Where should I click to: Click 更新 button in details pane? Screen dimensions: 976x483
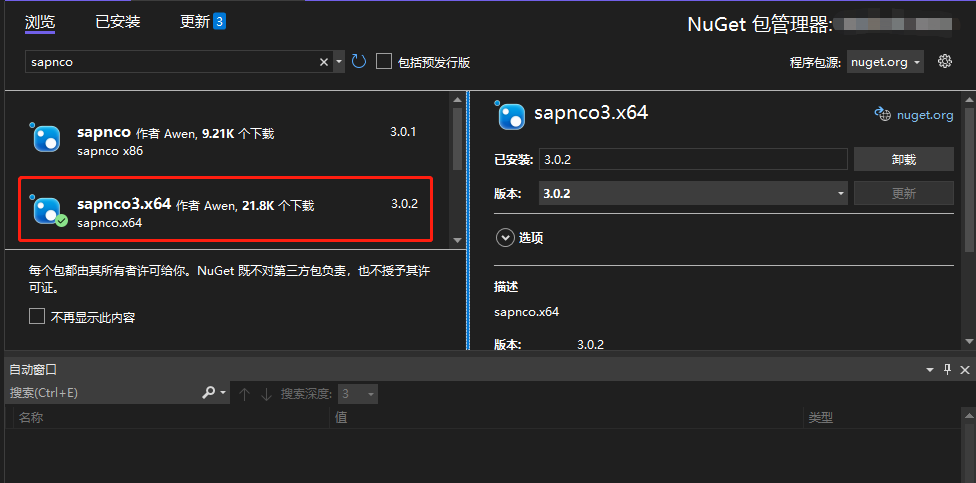[903, 193]
